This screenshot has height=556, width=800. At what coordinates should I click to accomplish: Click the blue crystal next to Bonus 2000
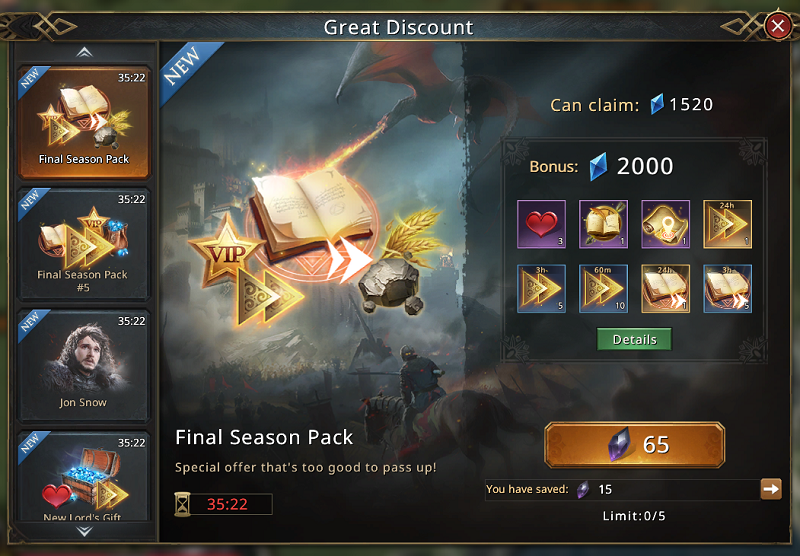[598, 166]
